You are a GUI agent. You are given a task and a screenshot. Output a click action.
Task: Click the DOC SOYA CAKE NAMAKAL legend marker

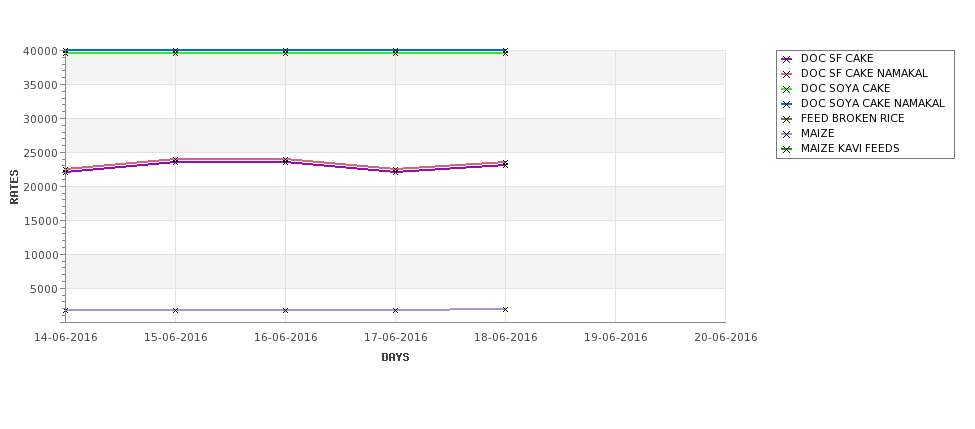click(x=787, y=104)
